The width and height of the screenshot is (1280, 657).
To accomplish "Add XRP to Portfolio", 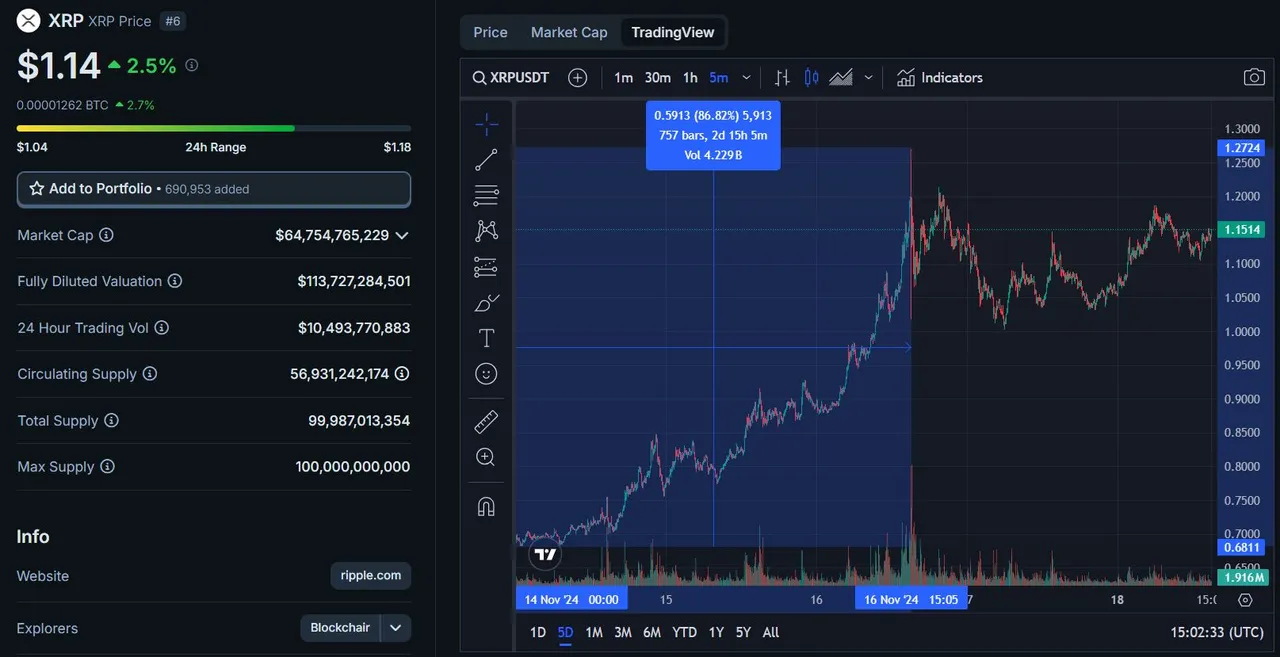I will click(214, 189).
